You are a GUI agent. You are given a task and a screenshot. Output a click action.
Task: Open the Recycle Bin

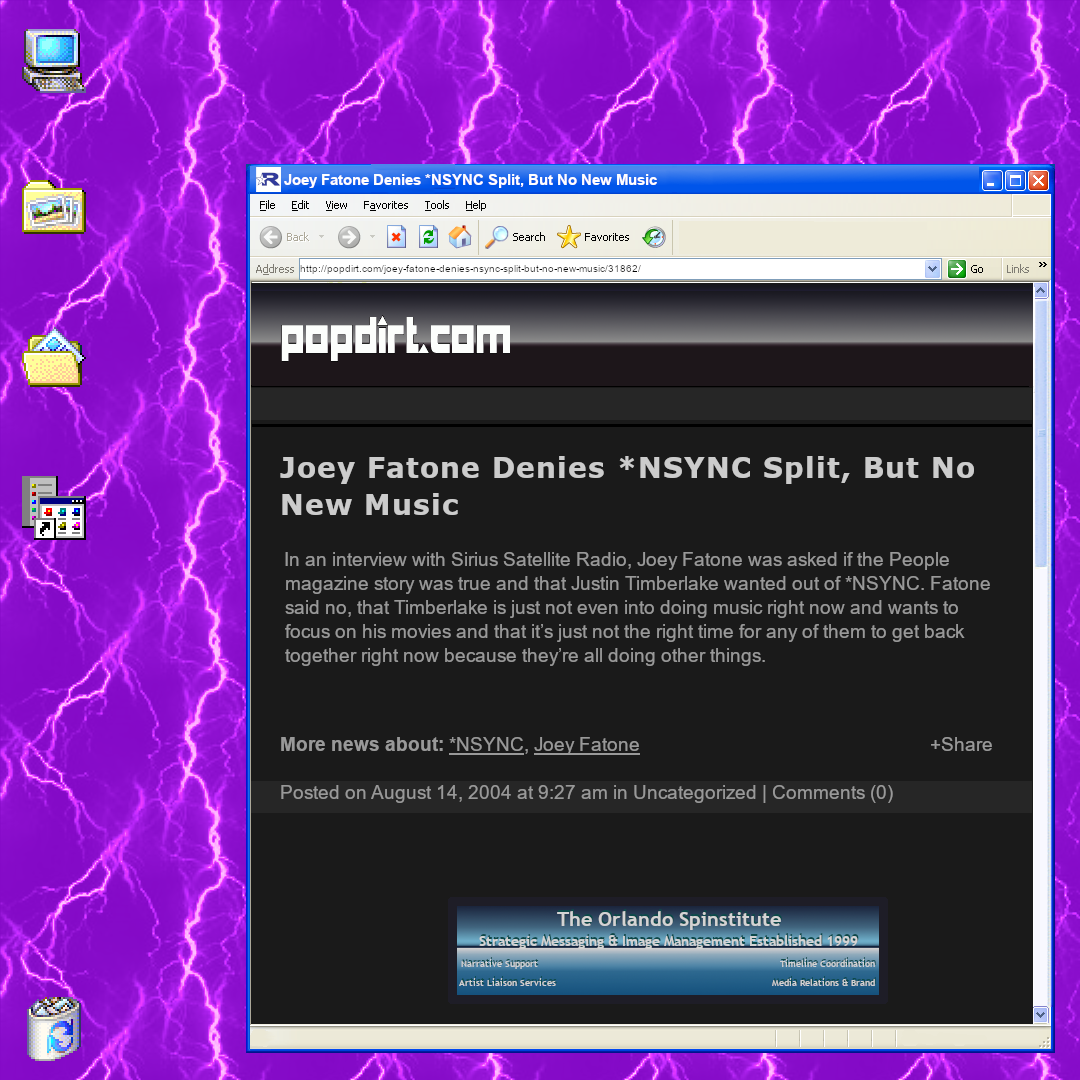(54, 1029)
